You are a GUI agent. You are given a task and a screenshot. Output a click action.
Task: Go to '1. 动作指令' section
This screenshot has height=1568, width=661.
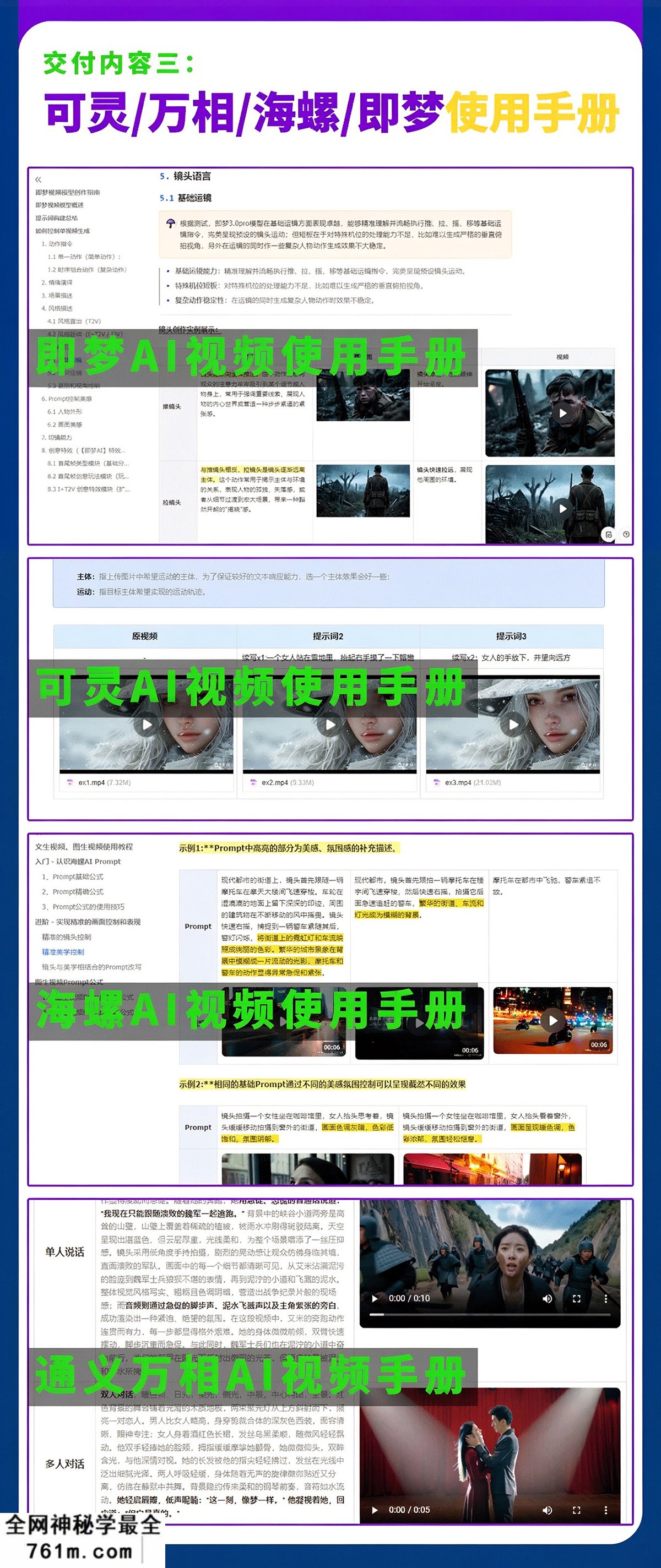pyautogui.click(x=57, y=243)
